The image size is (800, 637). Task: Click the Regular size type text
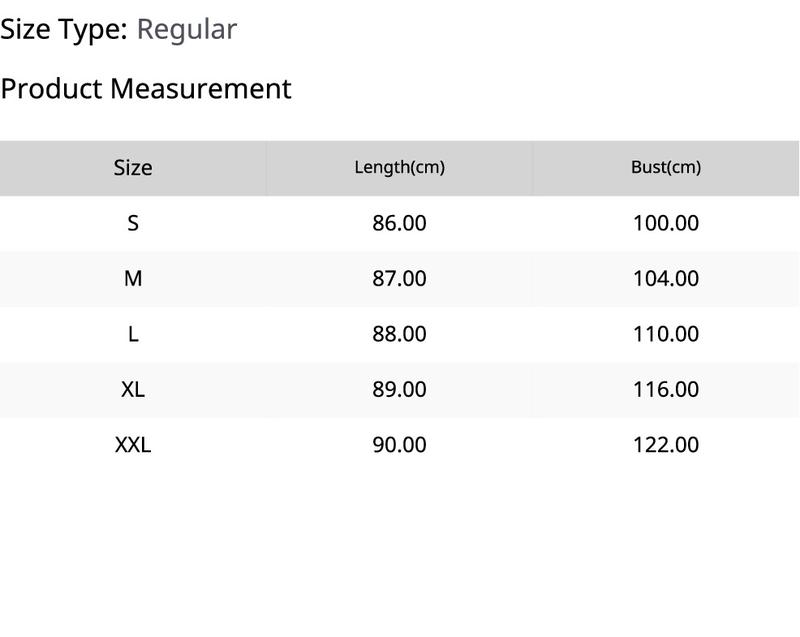coord(187,30)
